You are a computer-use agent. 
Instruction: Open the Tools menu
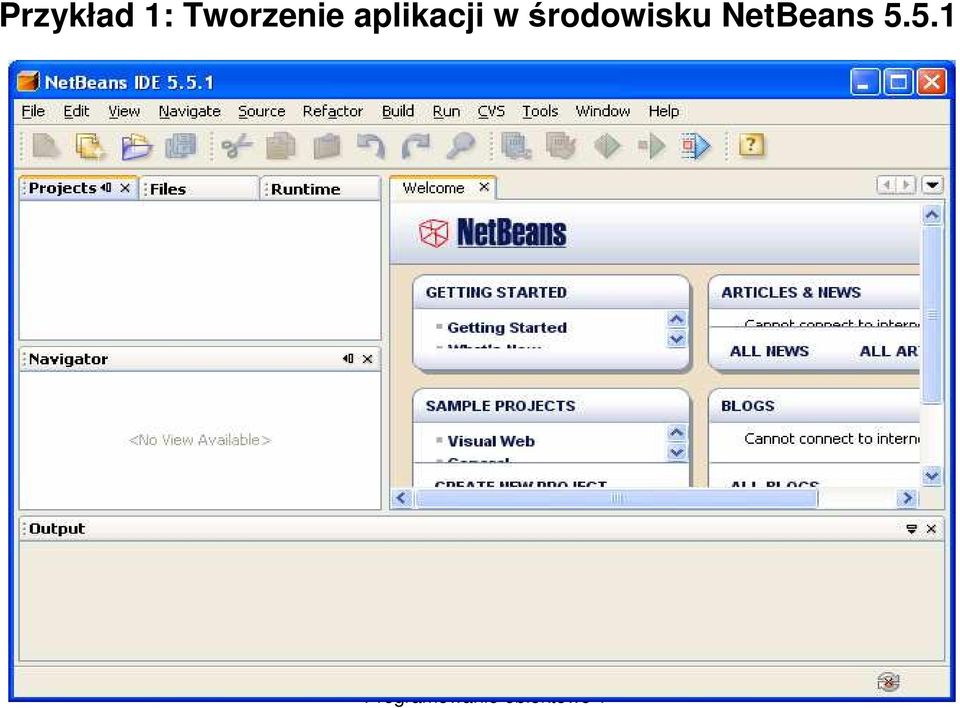click(x=540, y=111)
